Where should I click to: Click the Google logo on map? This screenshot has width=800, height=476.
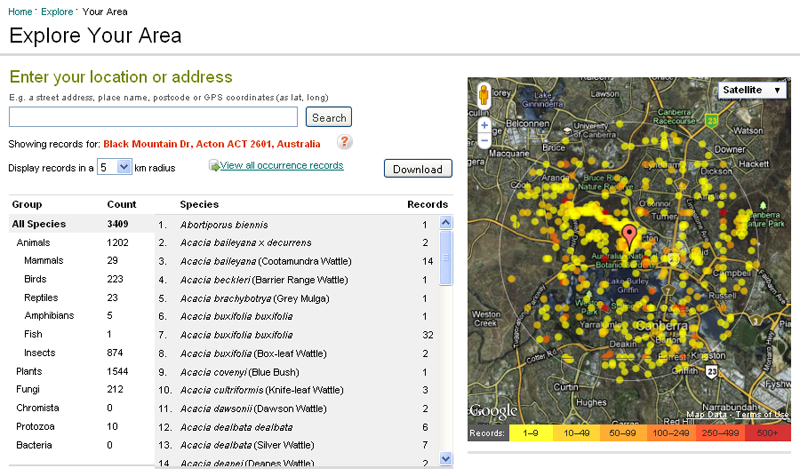pos(493,411)
